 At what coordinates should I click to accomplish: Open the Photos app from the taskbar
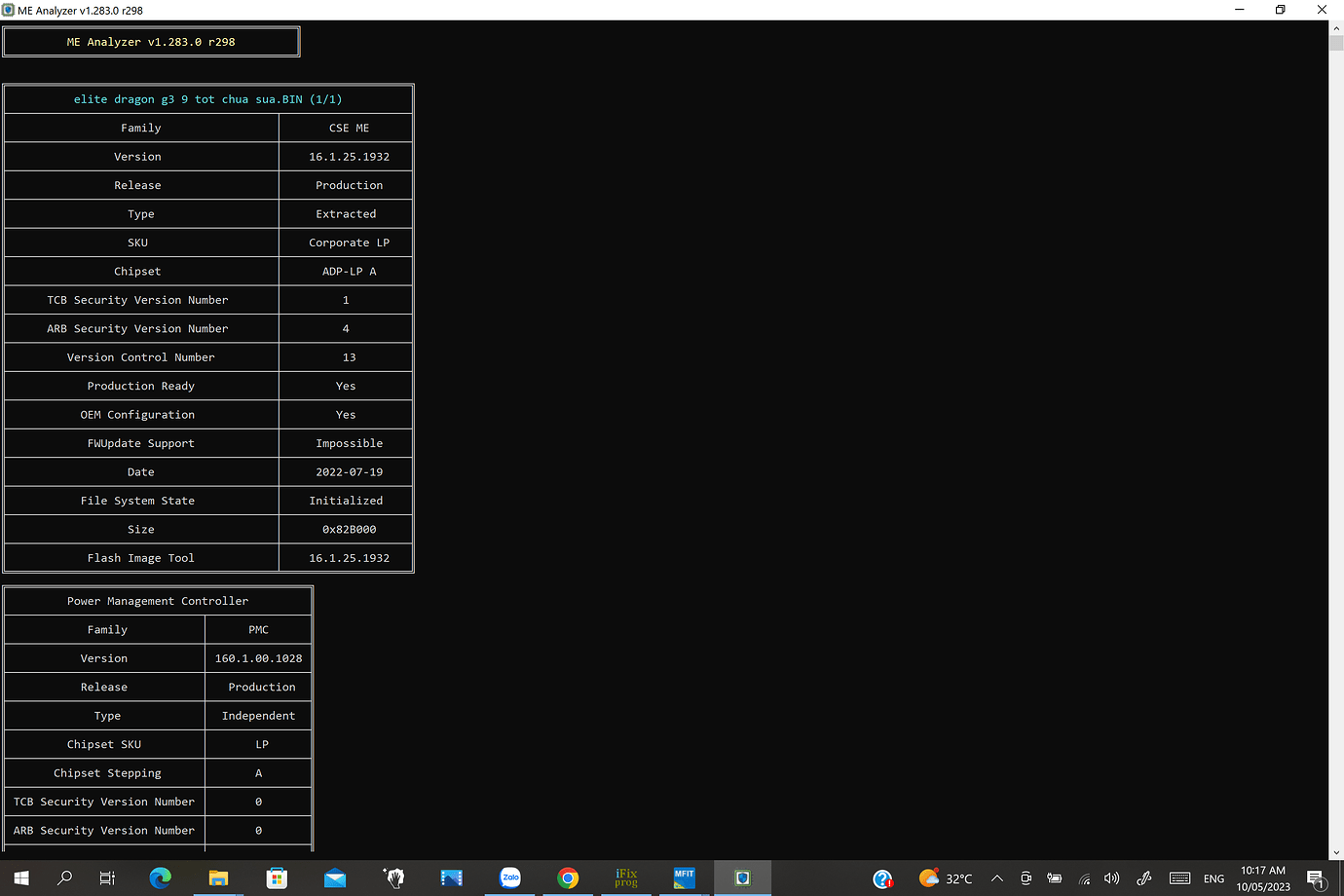(x=451, y=877)
